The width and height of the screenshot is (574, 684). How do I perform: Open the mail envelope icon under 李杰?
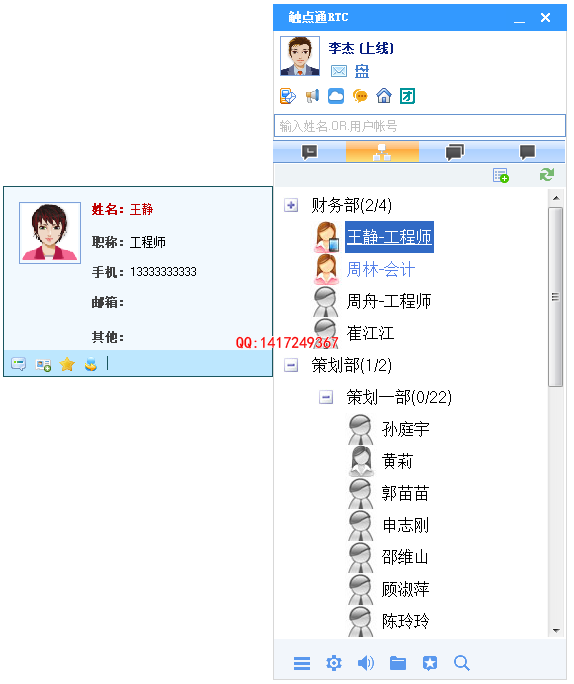point(339,71)
